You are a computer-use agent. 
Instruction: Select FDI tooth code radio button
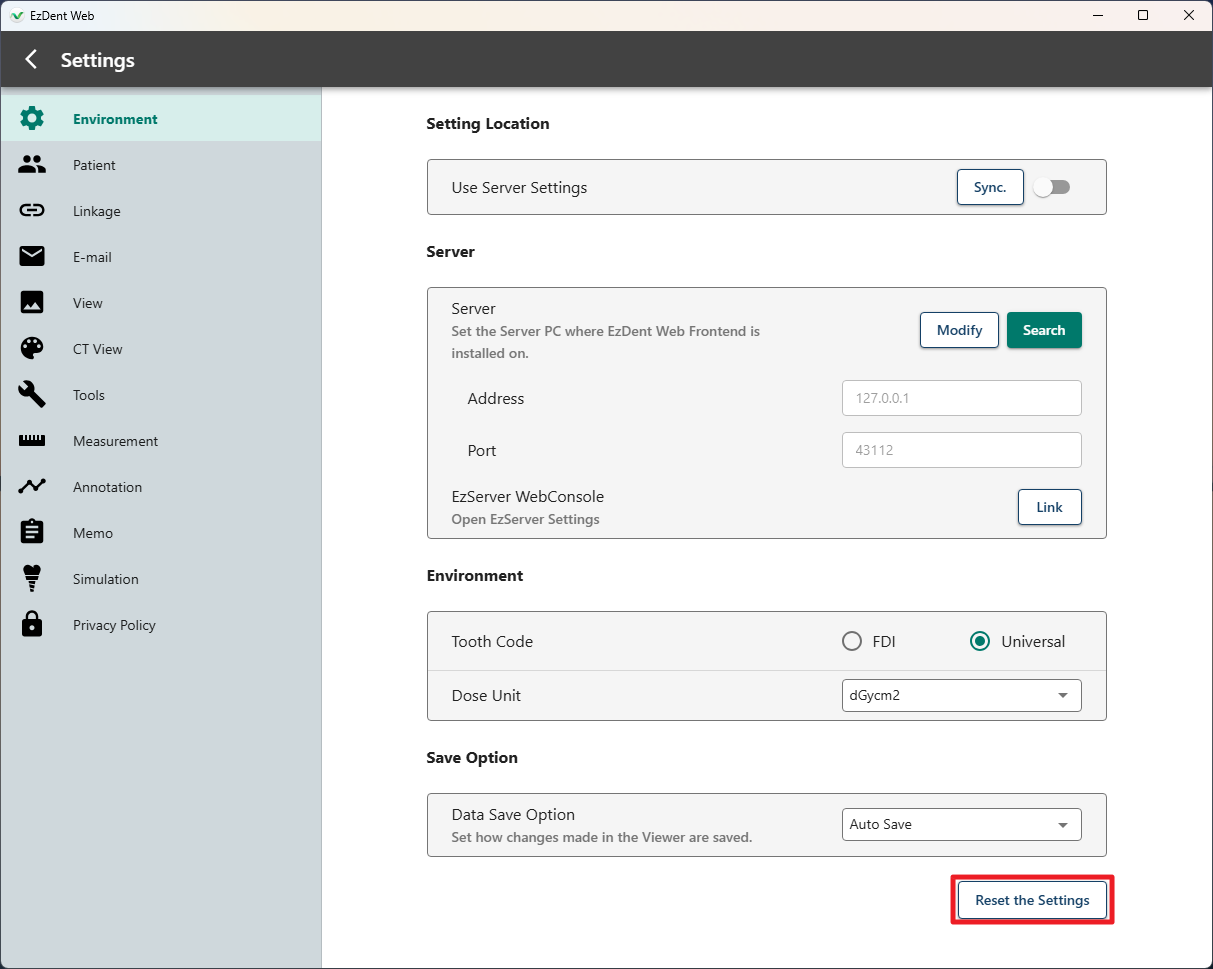click(x=852, y=641)
